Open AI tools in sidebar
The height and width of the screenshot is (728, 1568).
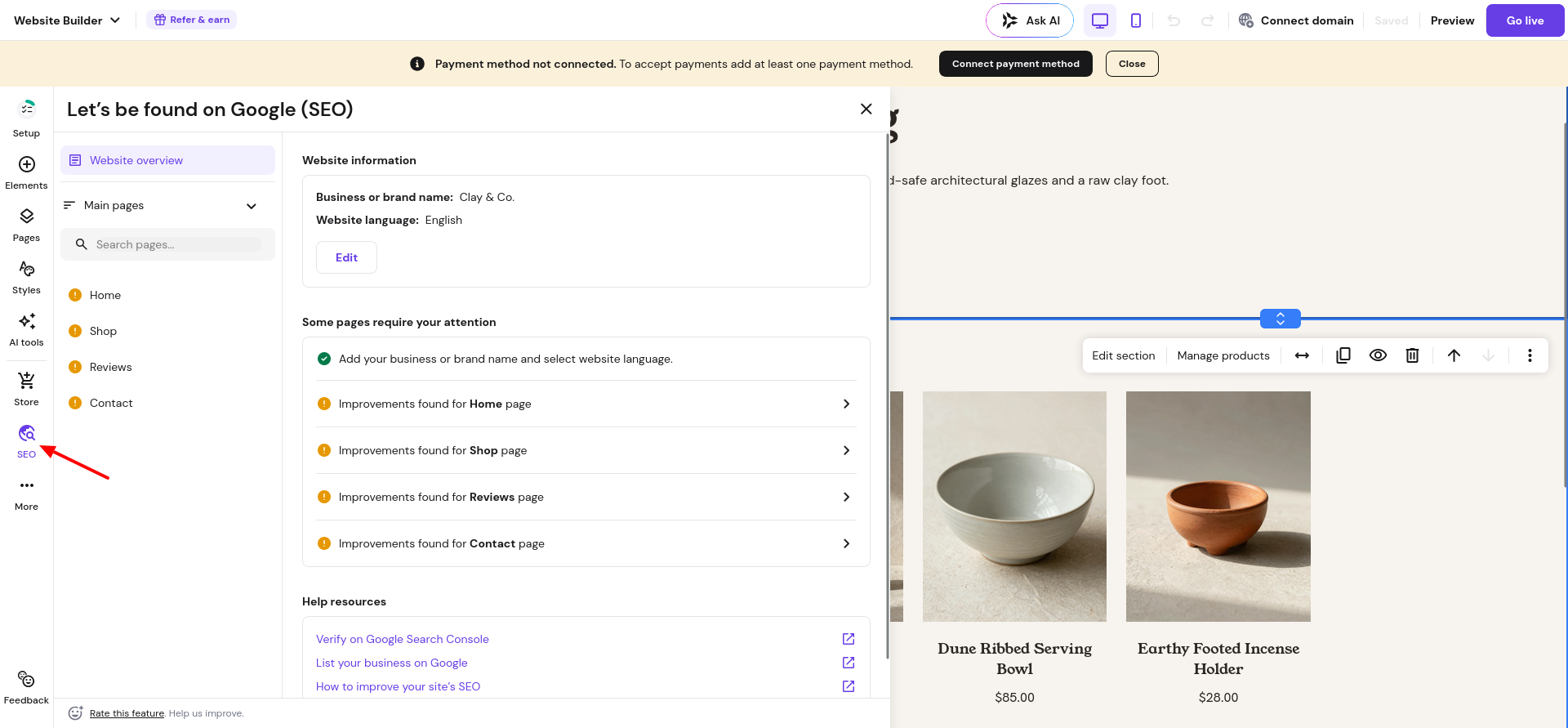click(26, 329)
